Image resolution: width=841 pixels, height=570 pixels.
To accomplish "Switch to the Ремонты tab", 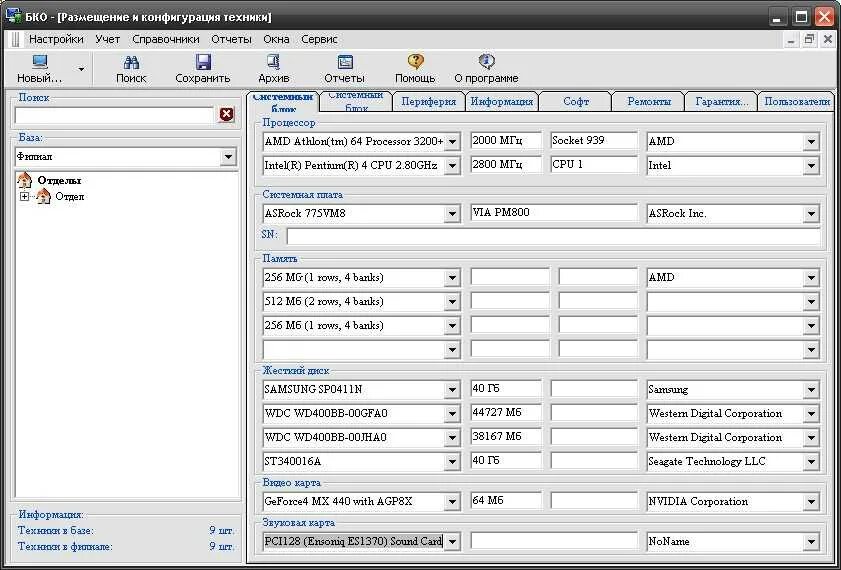I will [x=649, y=101].
